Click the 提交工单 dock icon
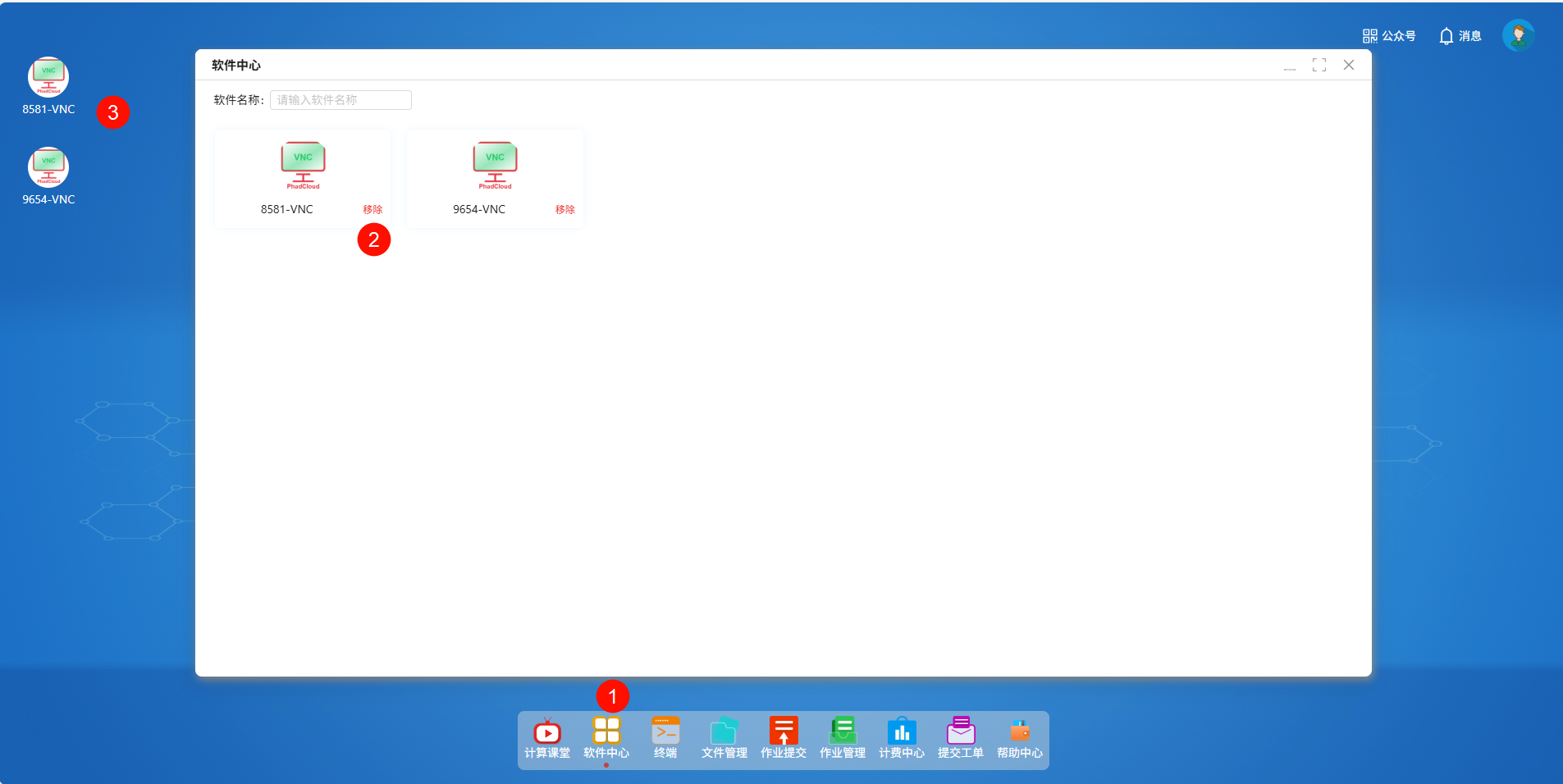The width and height of the screenshot is (1563, 784). click(961, 738)
